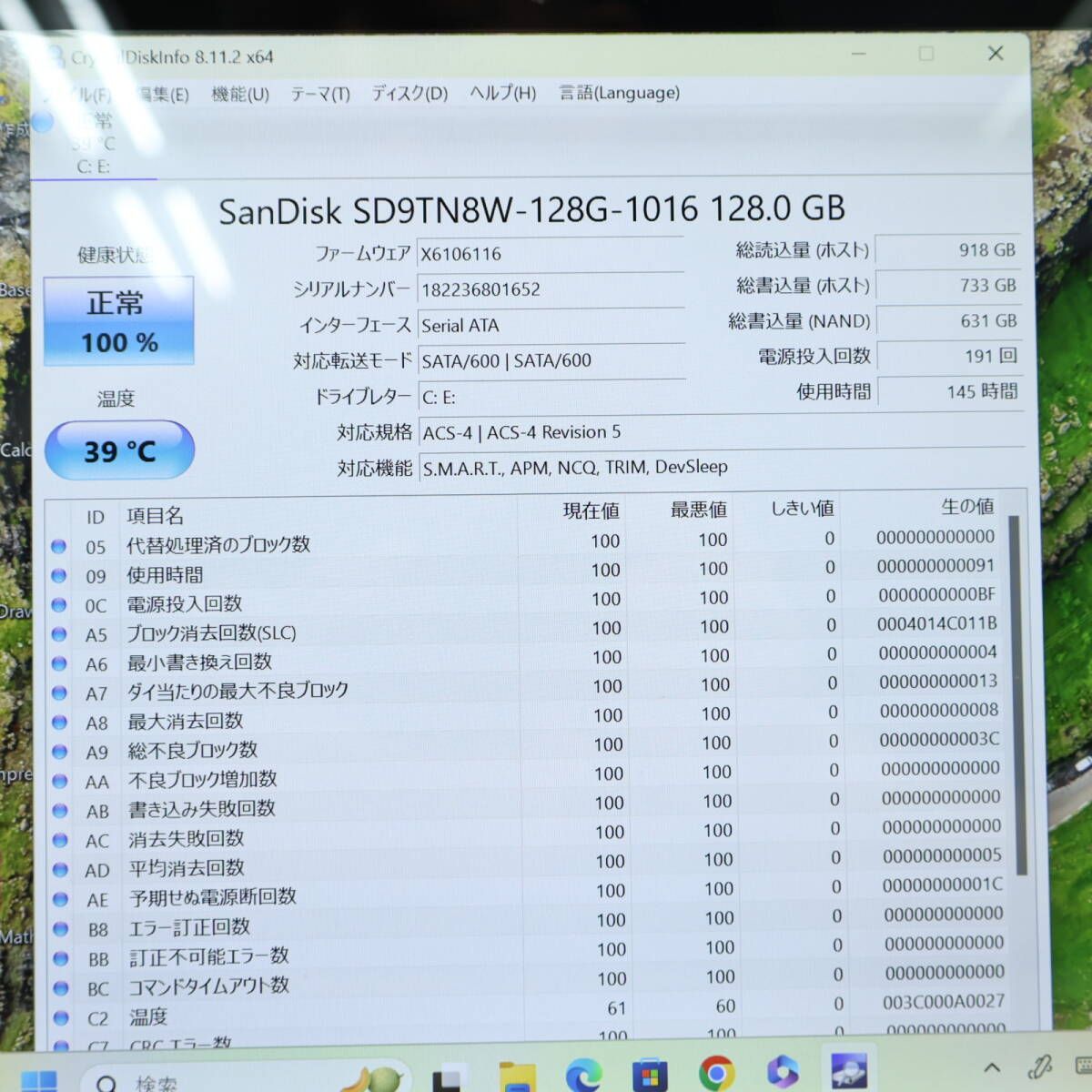Click the power on hours value 145 時間

click(949, 392)
